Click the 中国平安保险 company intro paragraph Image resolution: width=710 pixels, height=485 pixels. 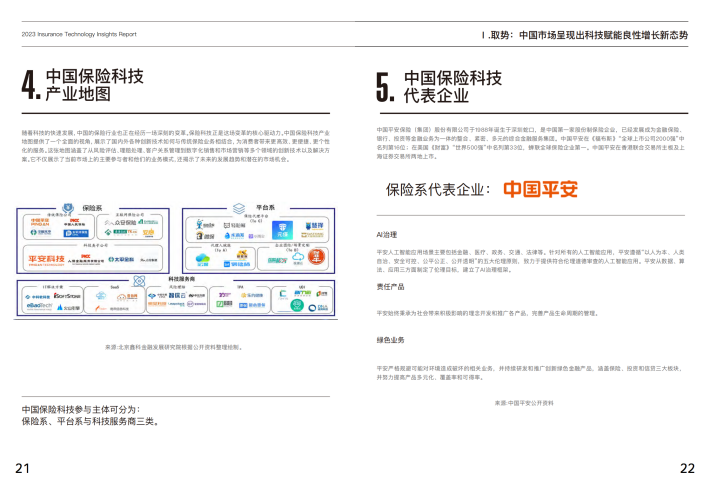pyautogui.click(x=531, y=143)
